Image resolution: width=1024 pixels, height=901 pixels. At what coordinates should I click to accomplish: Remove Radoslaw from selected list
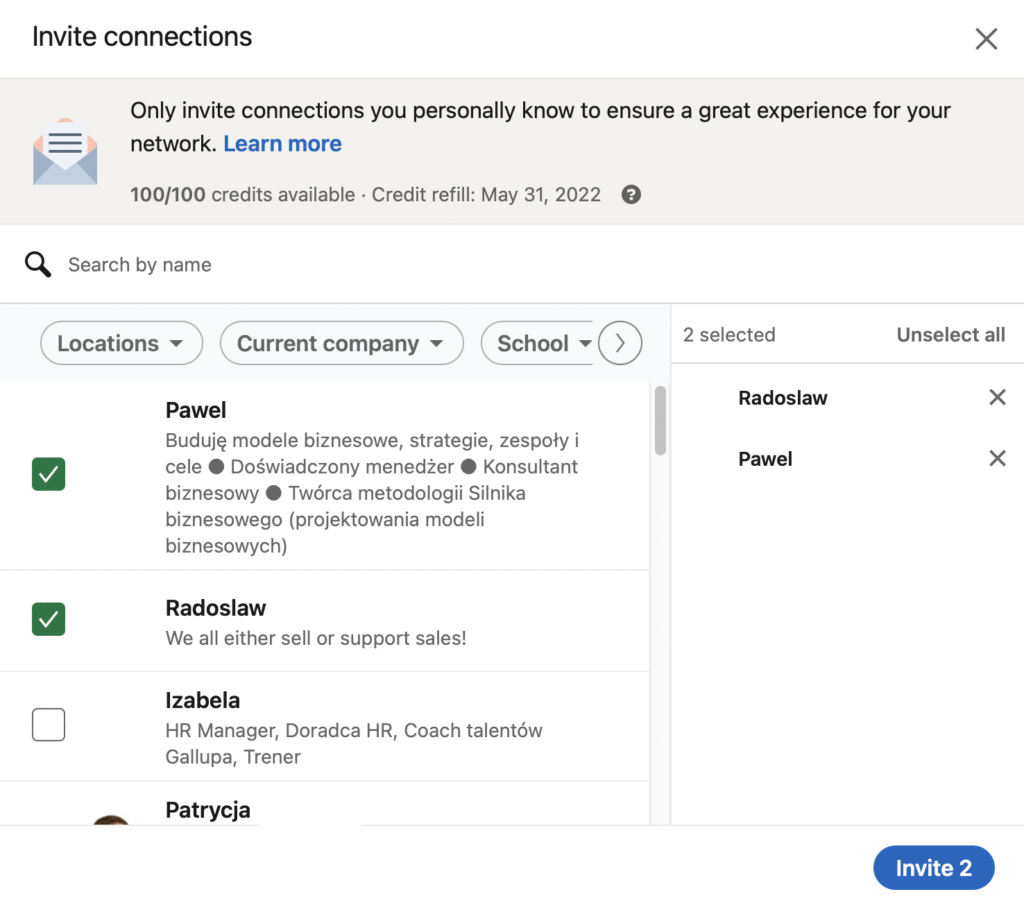coord(997,398)
